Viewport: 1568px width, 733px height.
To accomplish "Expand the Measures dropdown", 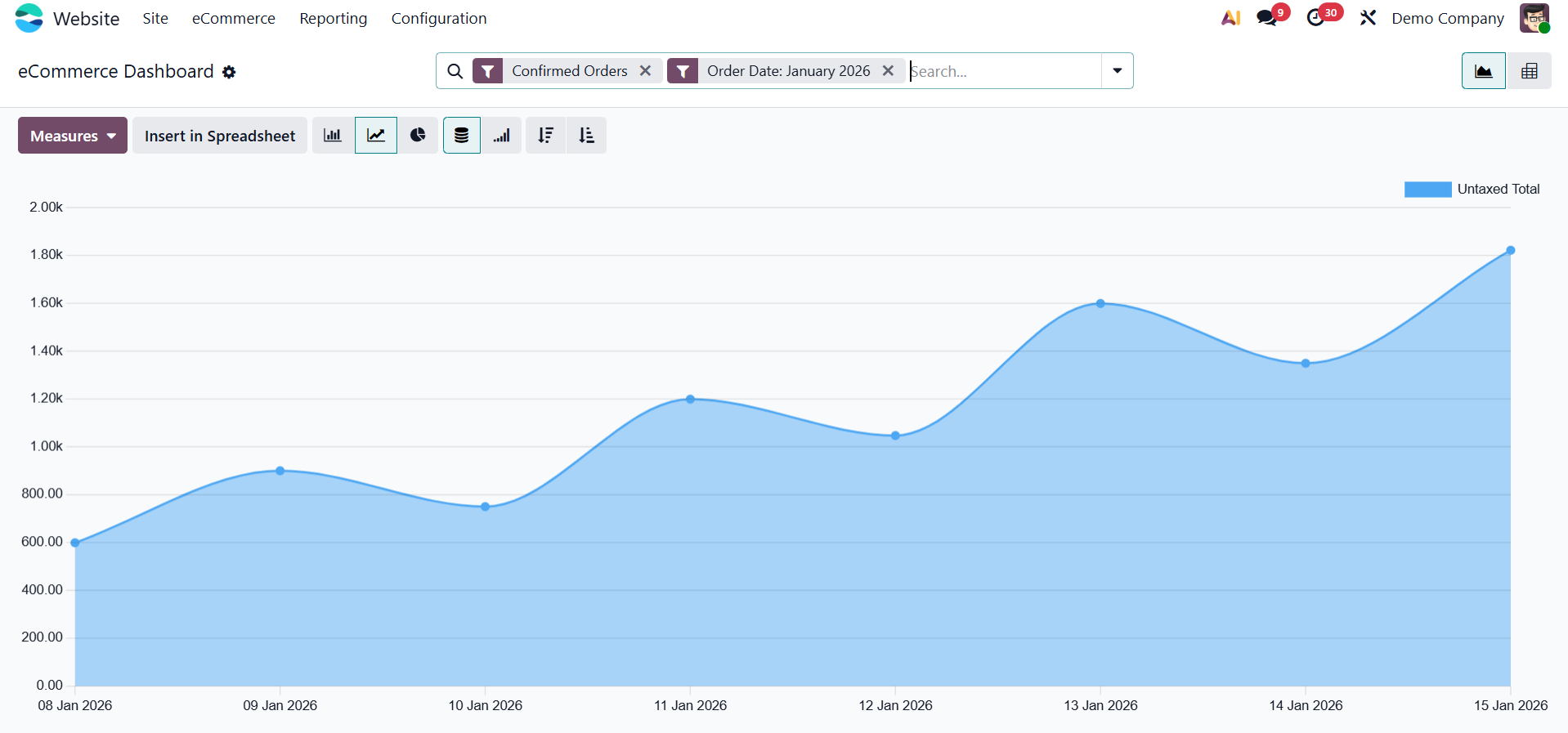I will pos(73,136).
